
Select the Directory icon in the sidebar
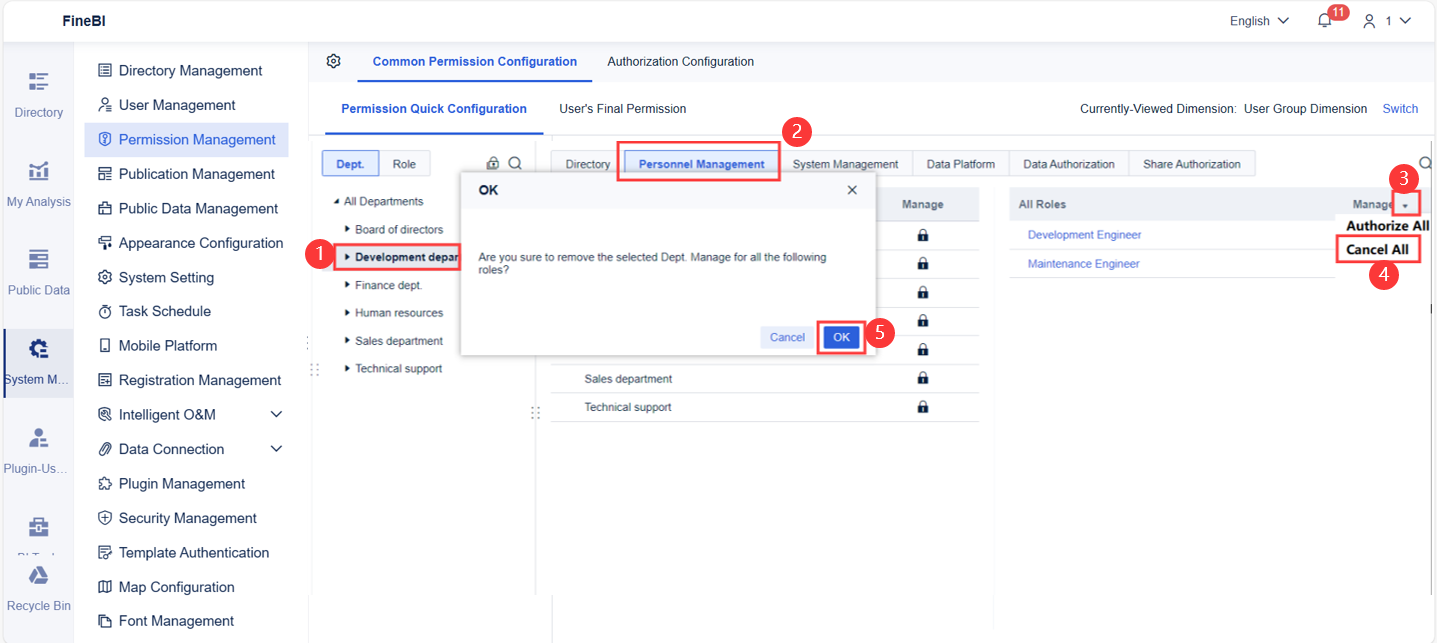[x=38, y=93]
